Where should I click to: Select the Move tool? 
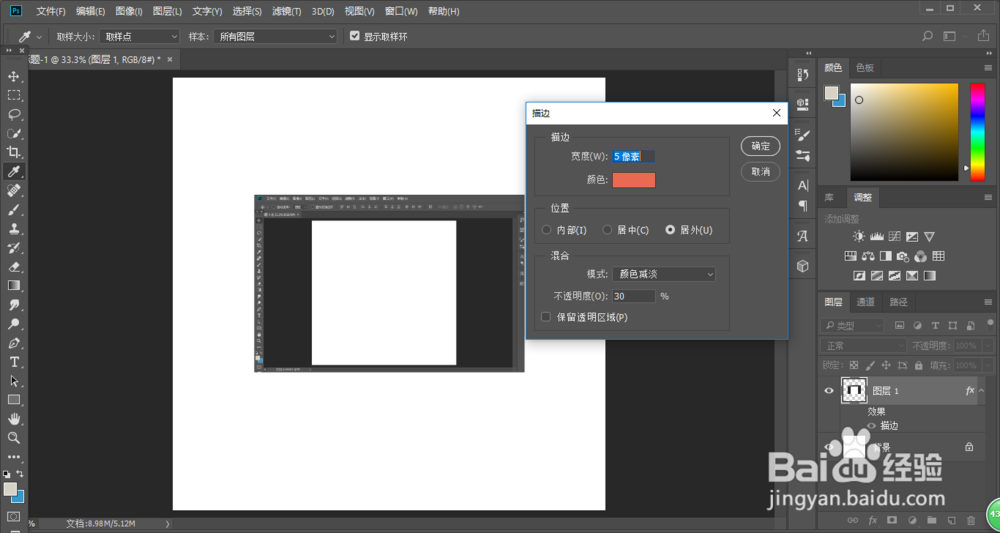pyautogui.click(x=13, y=77)
